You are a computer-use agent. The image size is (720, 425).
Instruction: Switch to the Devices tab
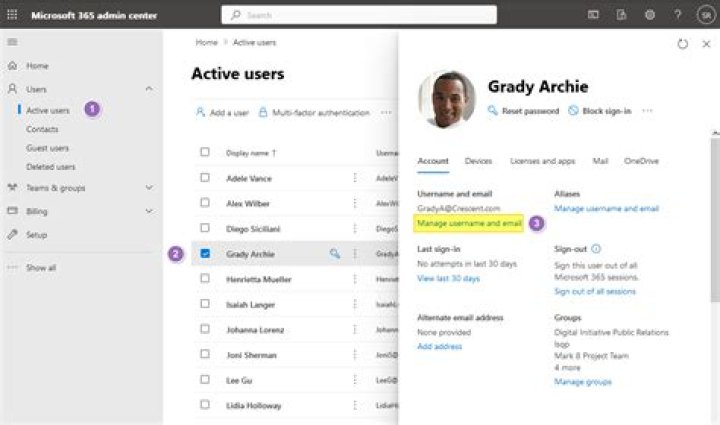coord(478,161)
